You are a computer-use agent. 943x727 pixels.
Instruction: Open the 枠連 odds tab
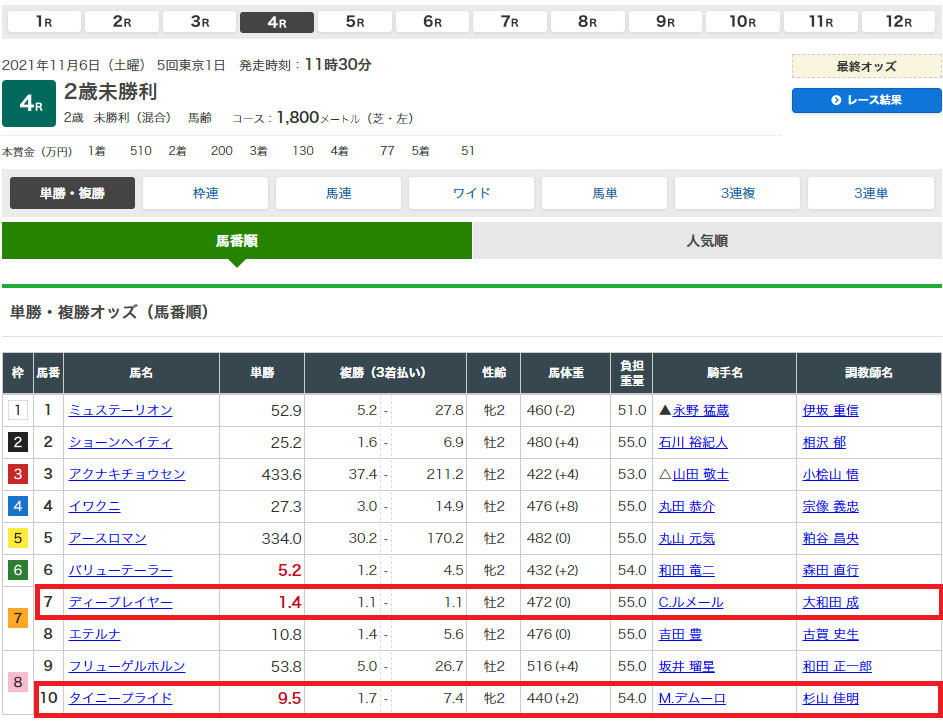[205, 193]
